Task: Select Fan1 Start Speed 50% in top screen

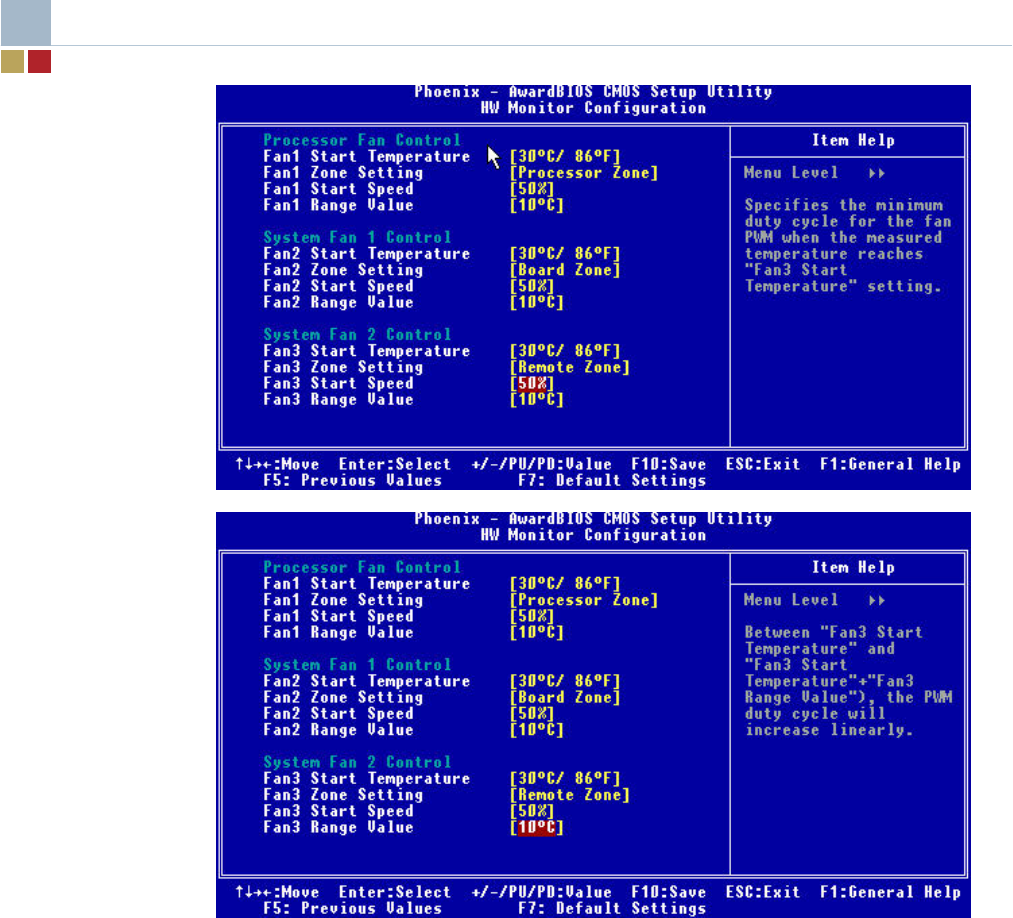Action: click(532, 189)
